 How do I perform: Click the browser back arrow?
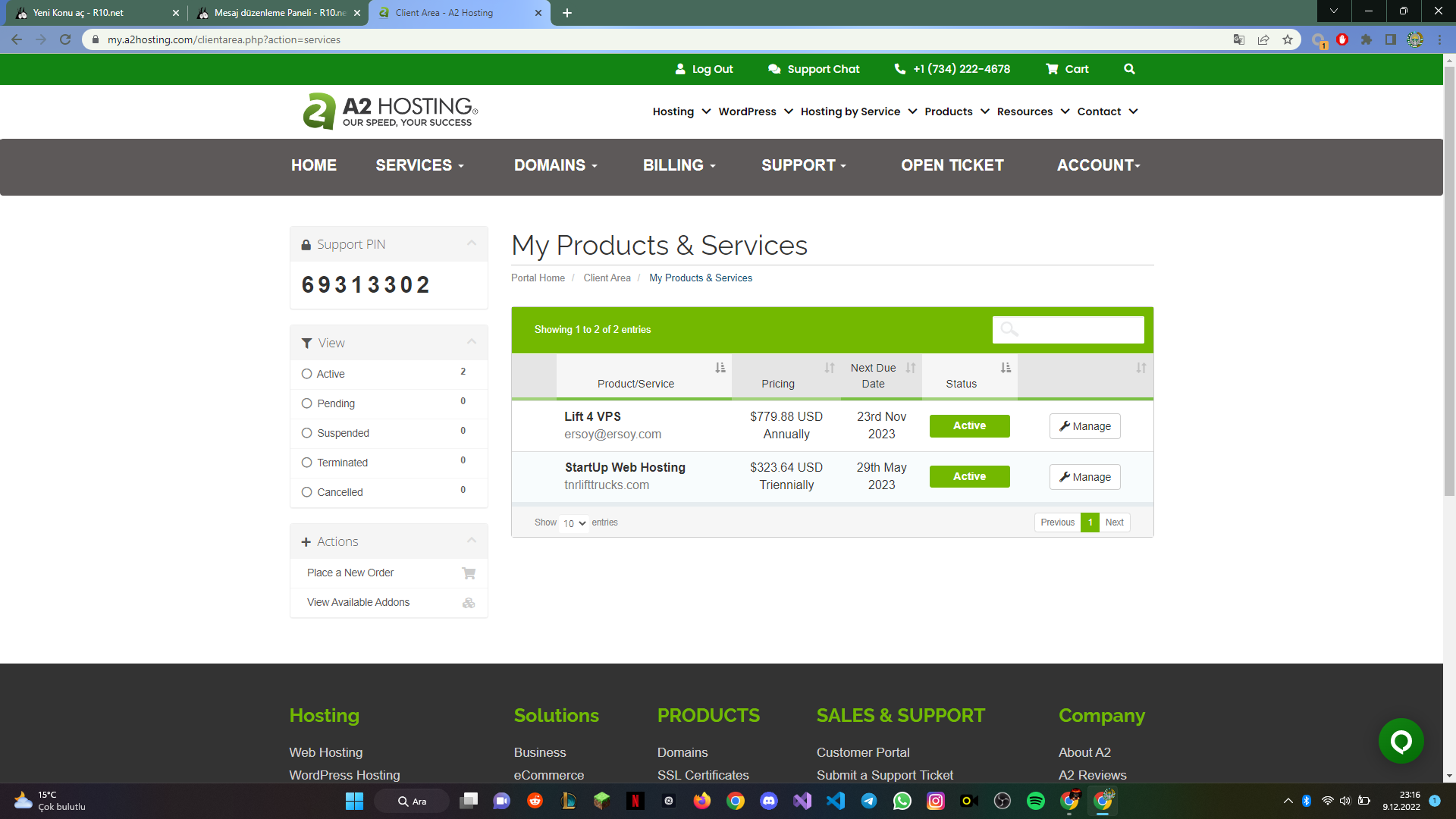coord(17,39)
